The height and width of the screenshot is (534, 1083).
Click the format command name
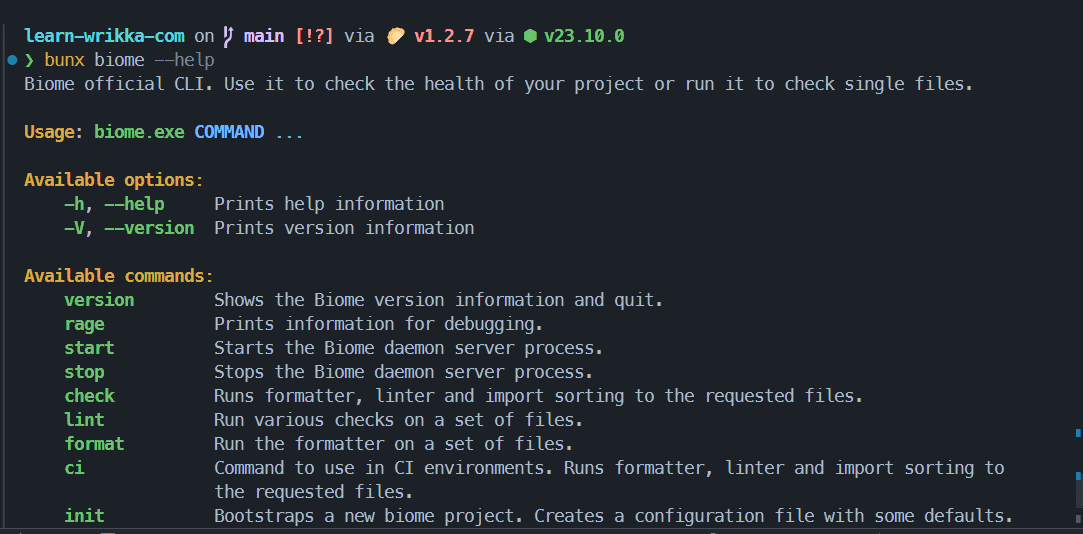pos(95,444)
